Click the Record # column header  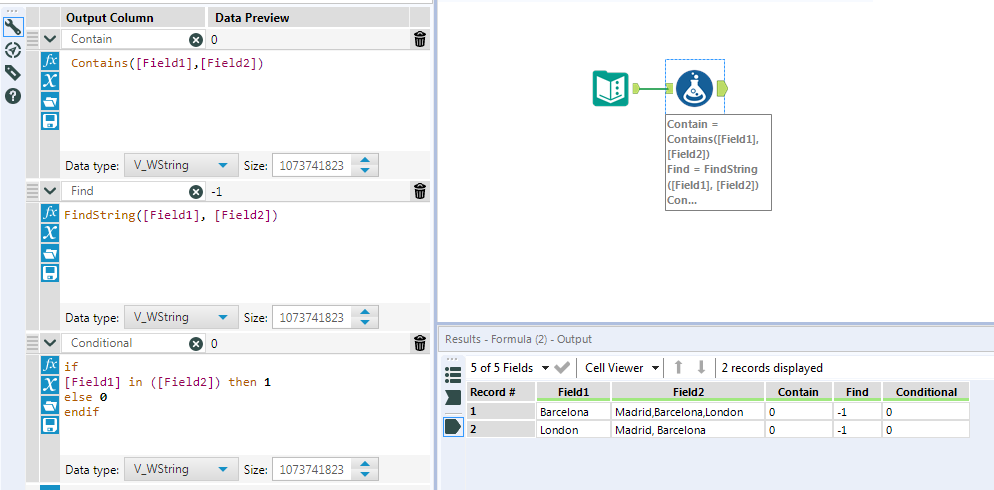coord(501,392)
